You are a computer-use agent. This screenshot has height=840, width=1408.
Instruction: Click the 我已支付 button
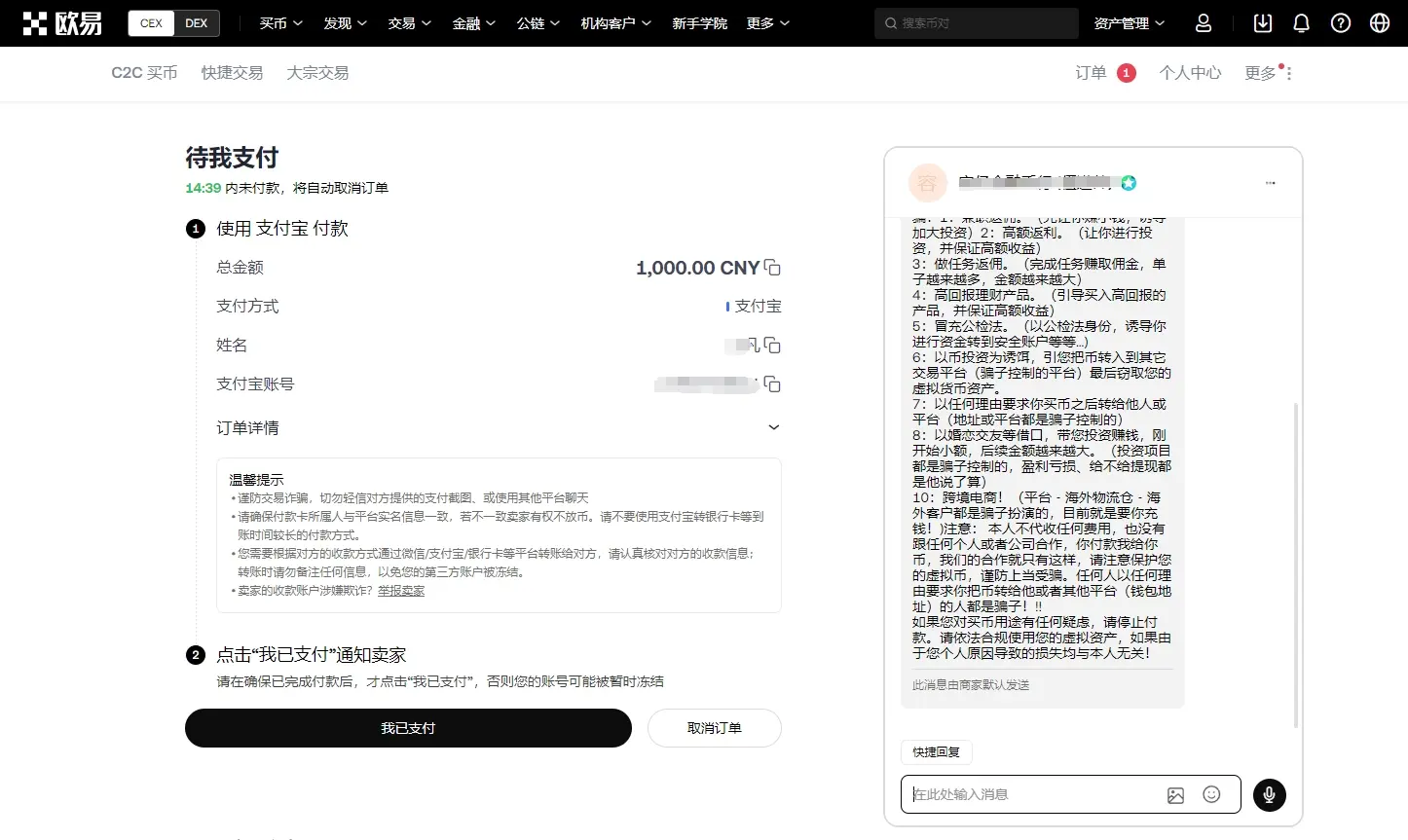pyautogui.click(x=408, y=728)
